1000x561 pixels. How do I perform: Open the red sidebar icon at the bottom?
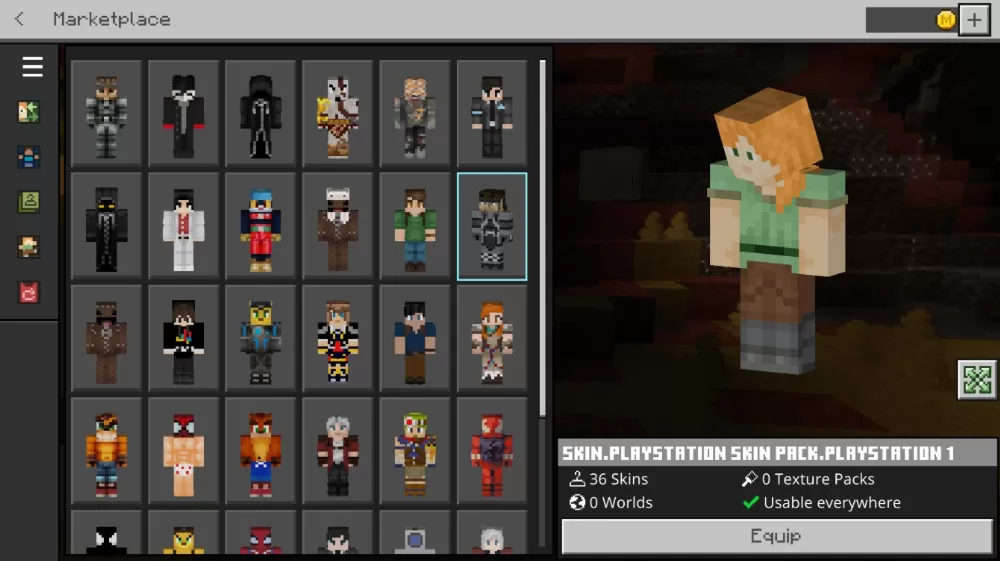(28, 293)
